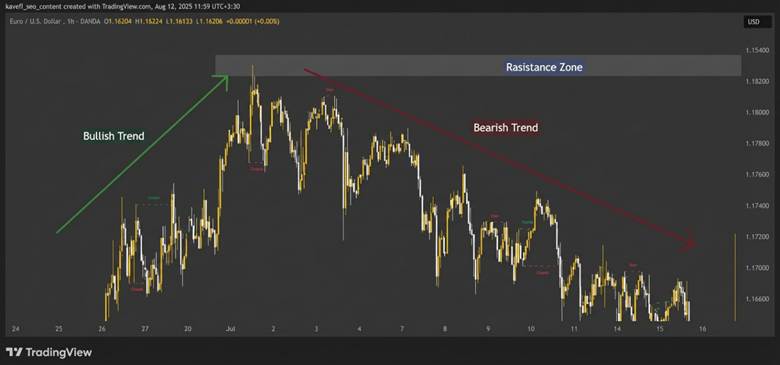Viewport: 780px width, 365px height.
Task: Click date label 27 on time axis
Action: [x=145, y=329]
